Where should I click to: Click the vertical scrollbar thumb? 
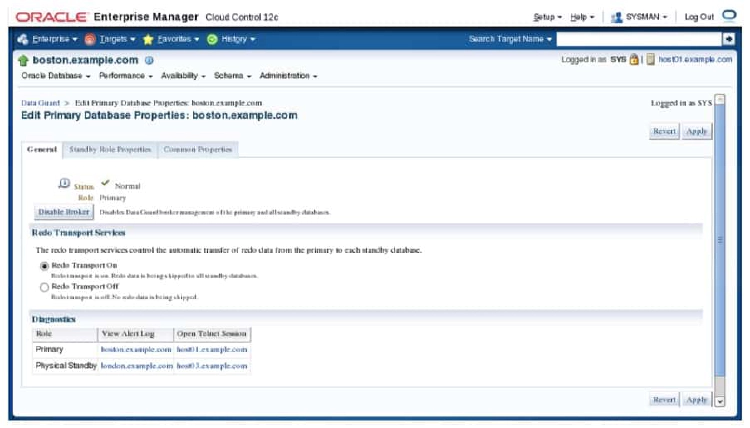tap(720, 240)
